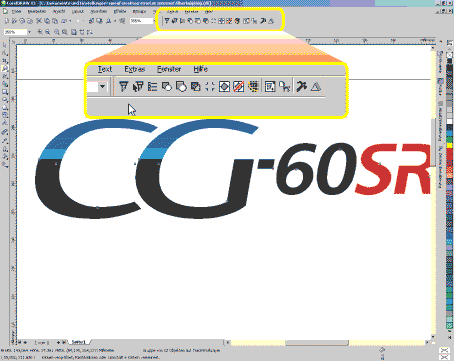Viewport: 454px width, 361px height.
Task: Go to first page in page navigator
Action: point(19,342)
